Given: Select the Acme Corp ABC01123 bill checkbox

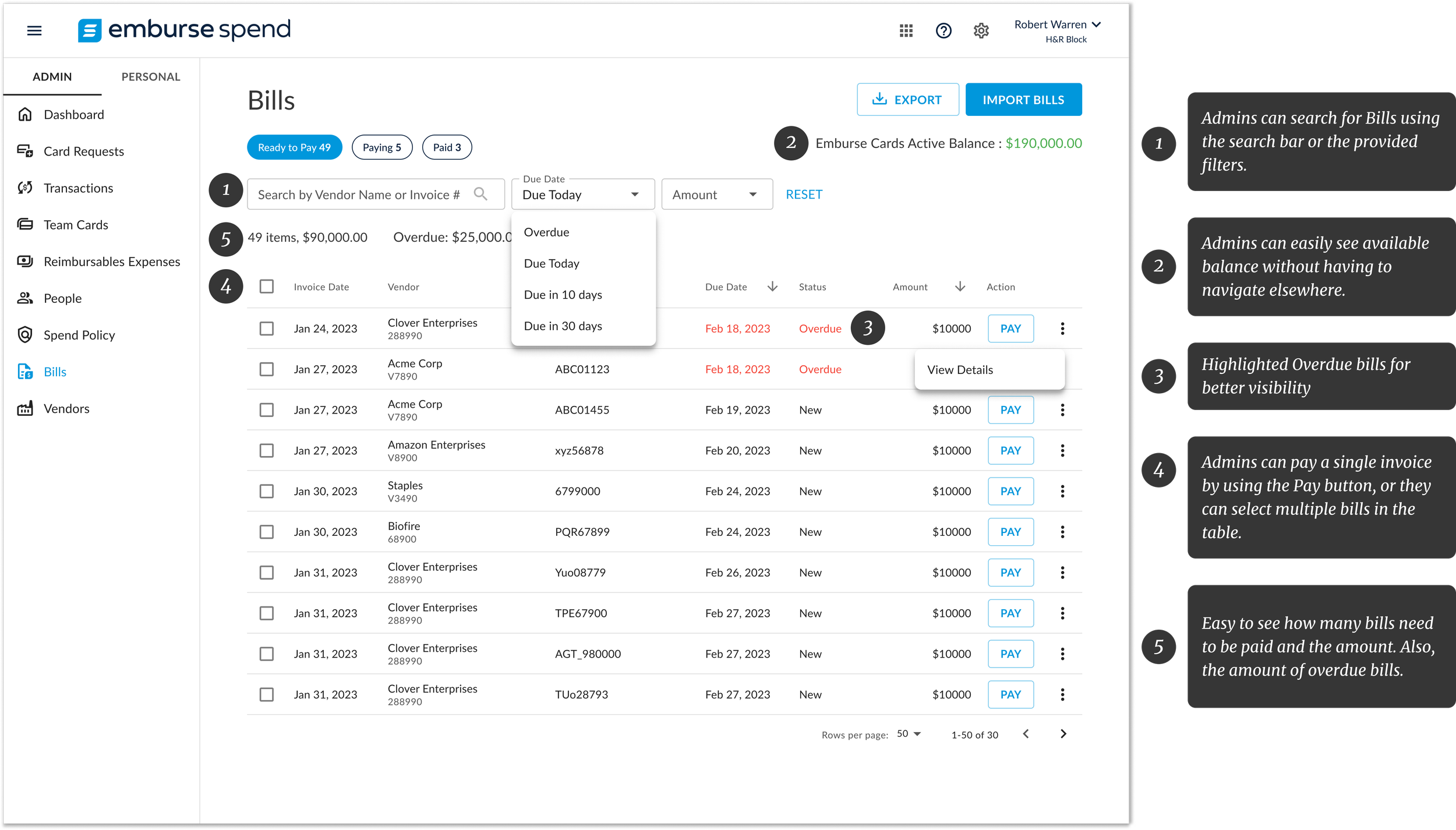Looking at the screenshot, I should pos(266,369).
